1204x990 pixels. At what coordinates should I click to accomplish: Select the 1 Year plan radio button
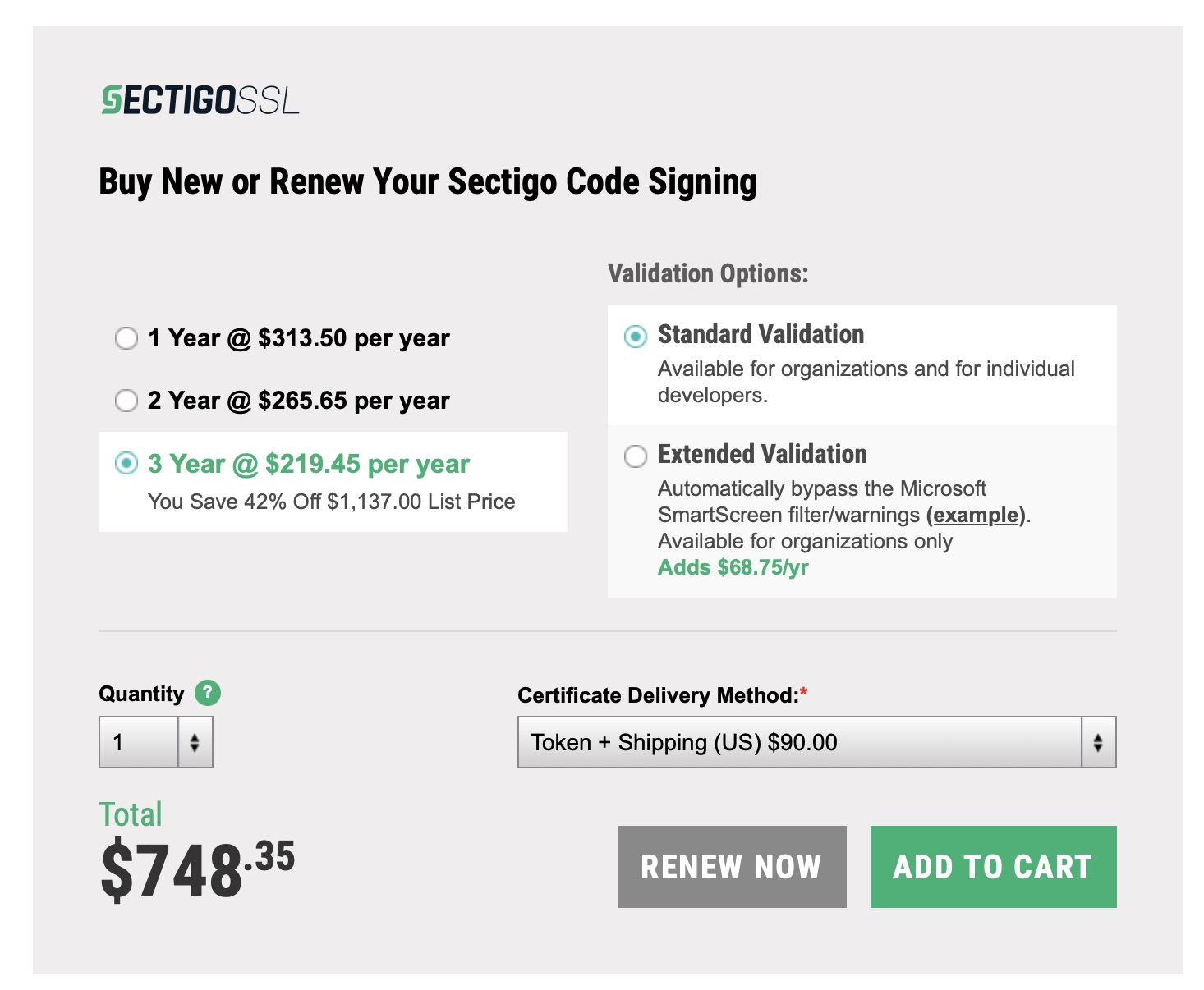coord(126,338)
